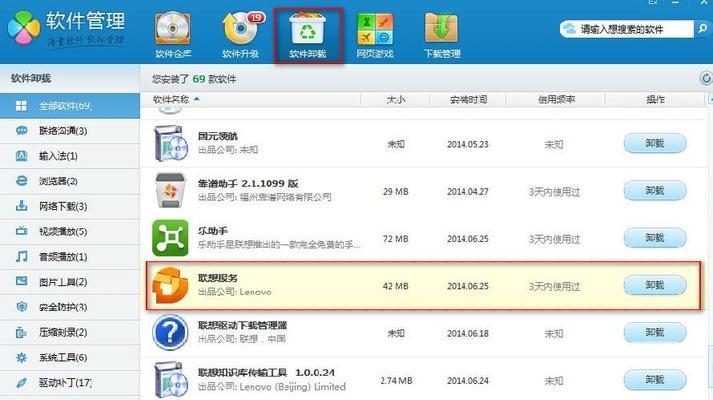Uninstall 乐助手 with its 卸载 button

pyautogui.click(x=655, y=238)
